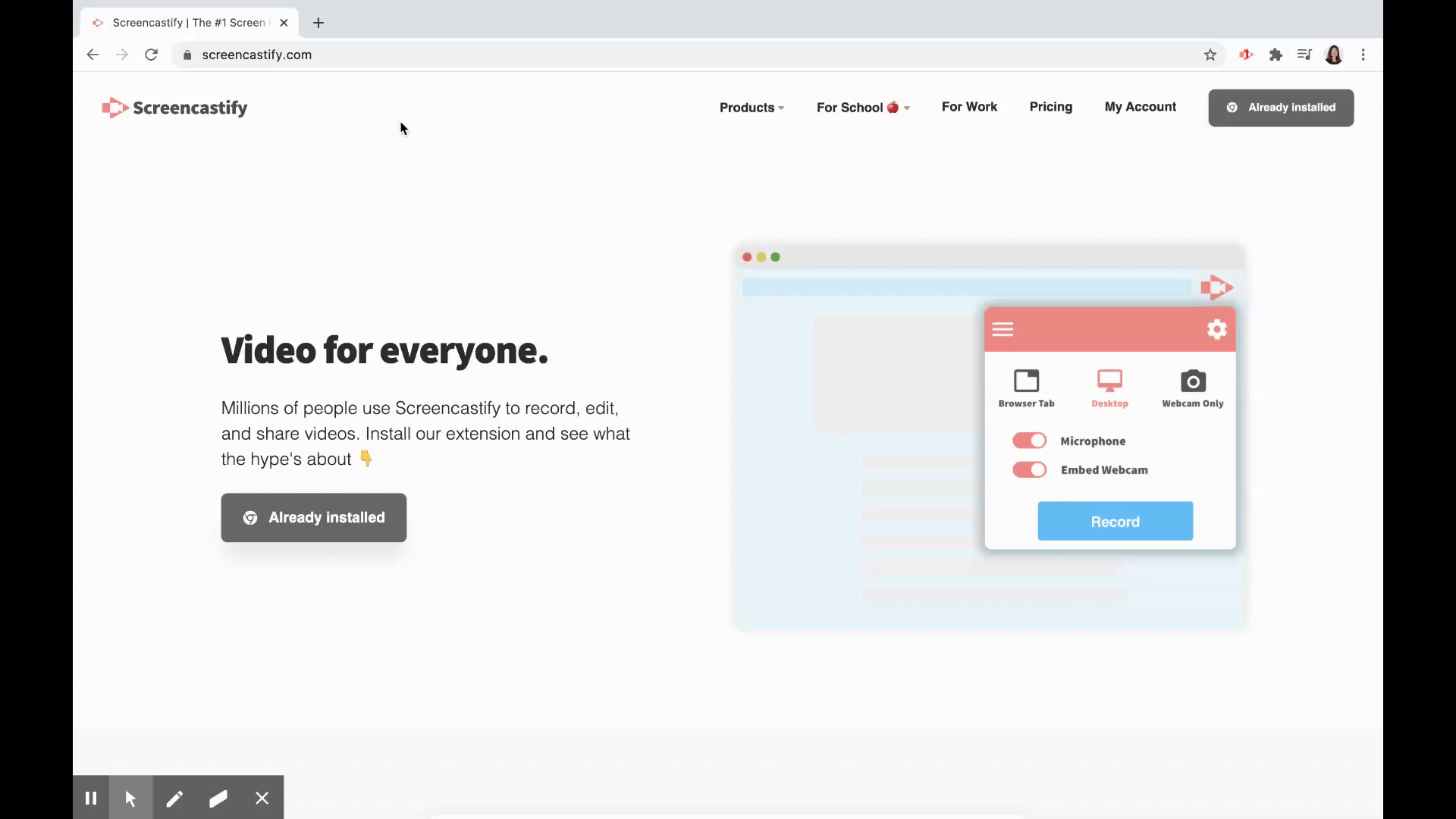The width and height of the screenshot is (1456, 819).
Task: Click the pause button in recording toolbar
Action: tap(90, 797)
